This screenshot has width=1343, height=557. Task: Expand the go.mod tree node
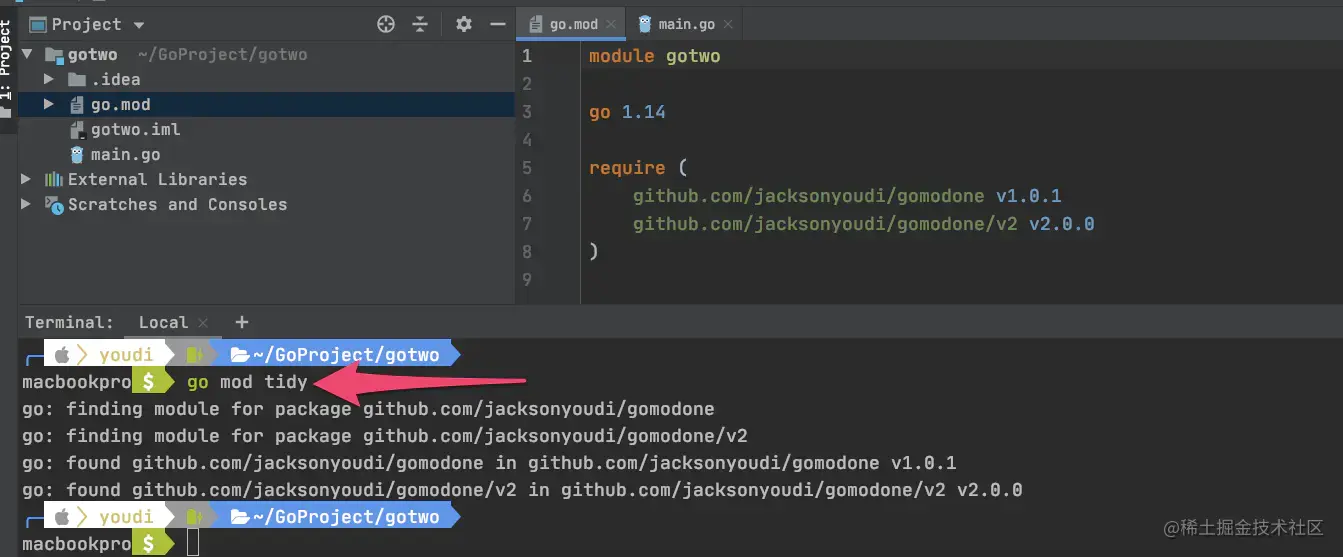pos(49,104)
